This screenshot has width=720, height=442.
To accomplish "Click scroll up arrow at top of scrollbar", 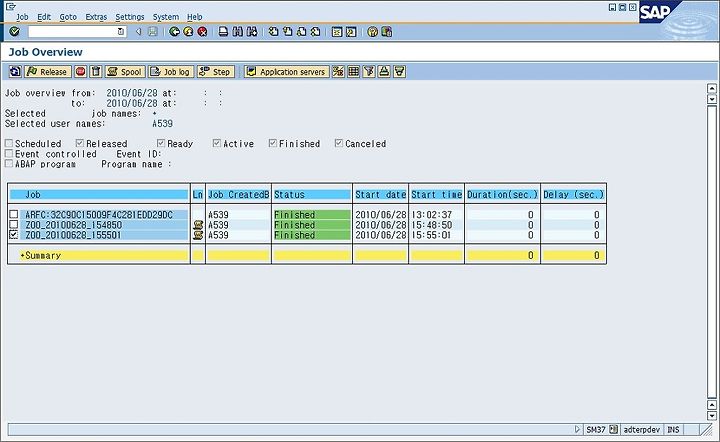I will coord(712,89).
